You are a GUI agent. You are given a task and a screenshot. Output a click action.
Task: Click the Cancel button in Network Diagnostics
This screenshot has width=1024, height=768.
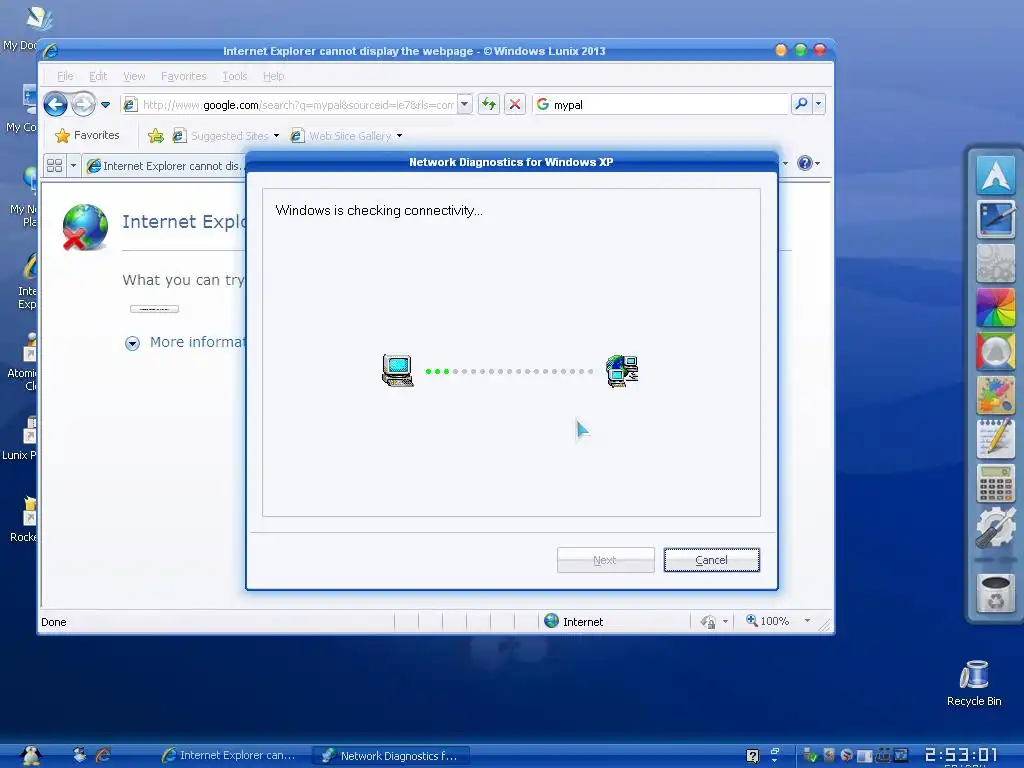(x=711, y=560)
